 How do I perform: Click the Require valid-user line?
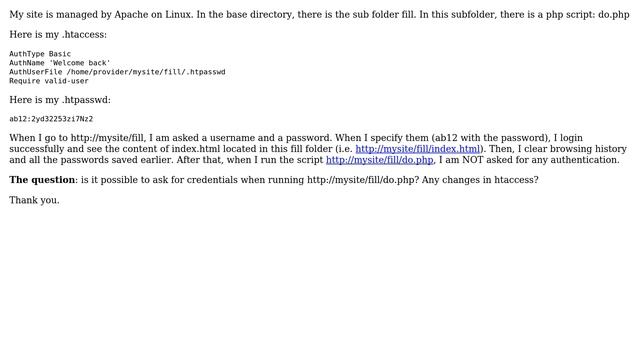tap(49, 81)
